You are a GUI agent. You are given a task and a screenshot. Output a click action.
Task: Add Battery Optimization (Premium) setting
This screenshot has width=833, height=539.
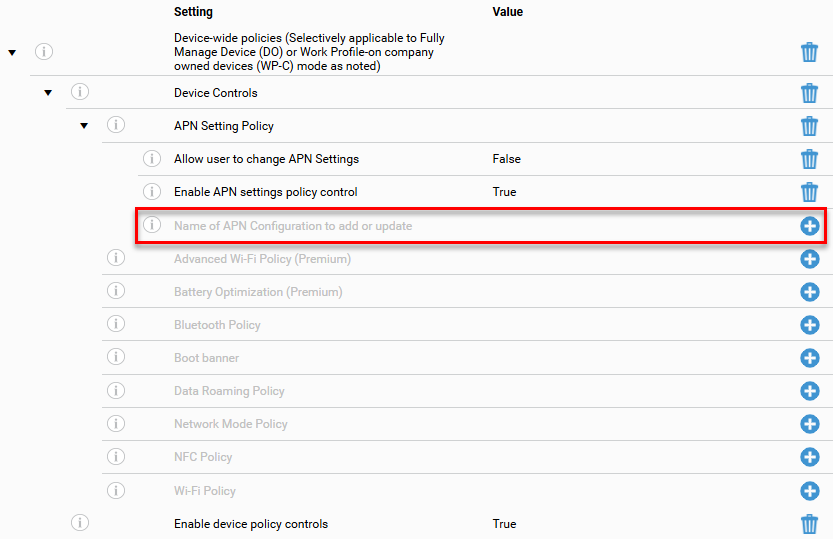point(810,292)
